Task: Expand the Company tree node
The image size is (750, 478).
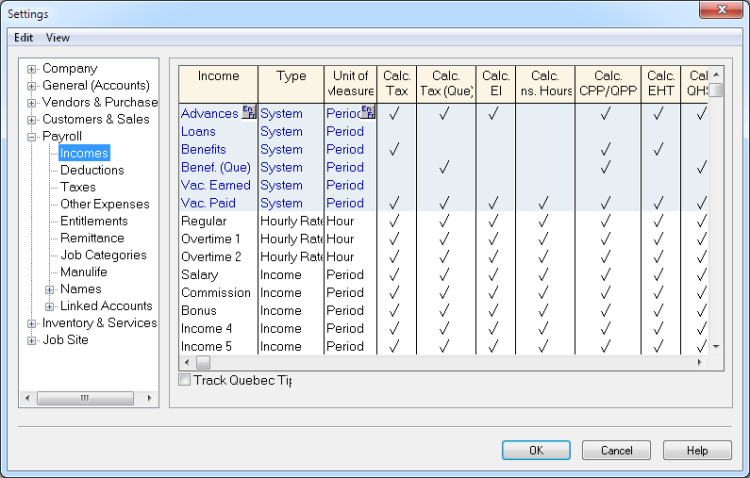Action: pos(32,69)
